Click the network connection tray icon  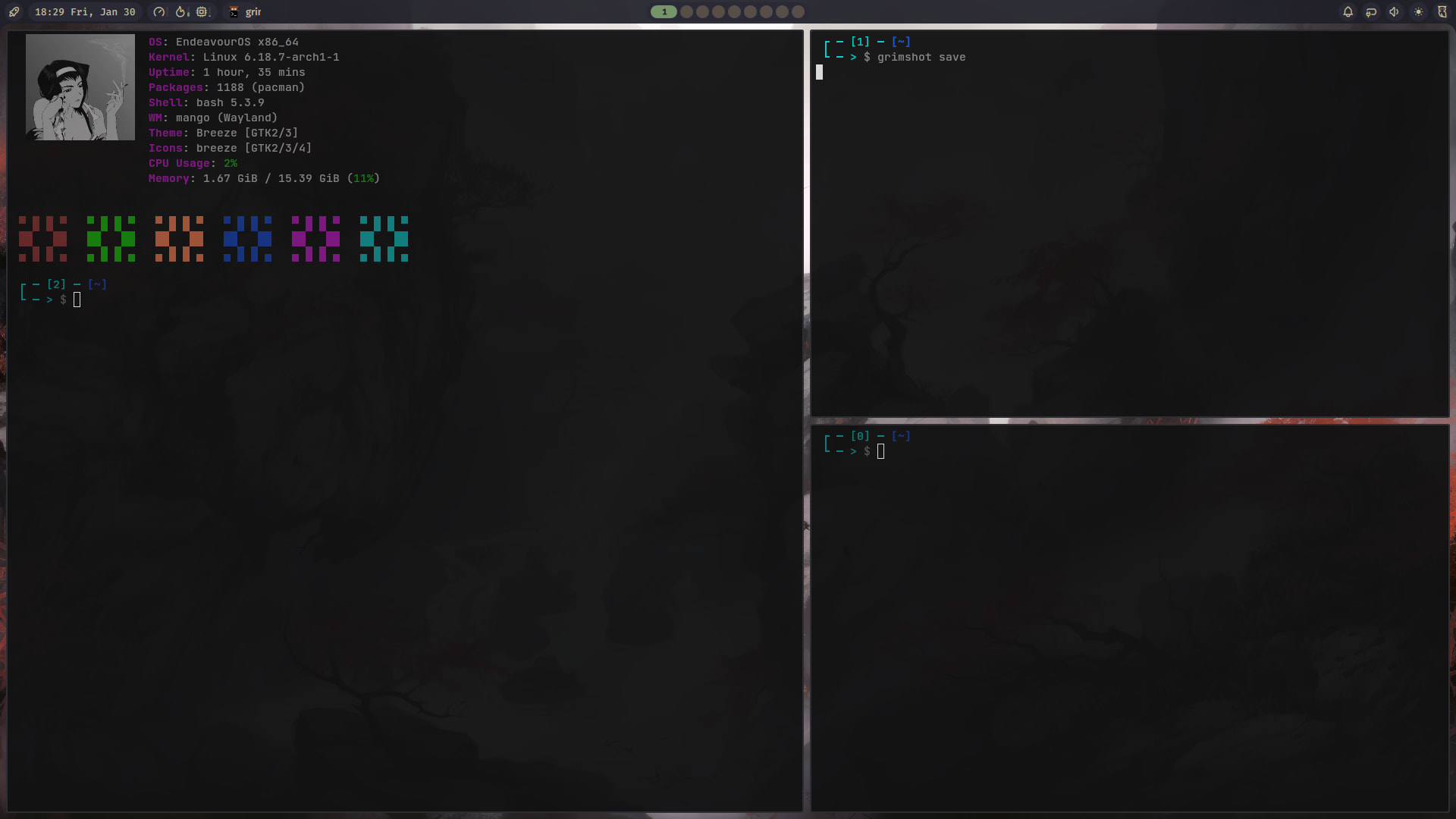coord(1371,11)
